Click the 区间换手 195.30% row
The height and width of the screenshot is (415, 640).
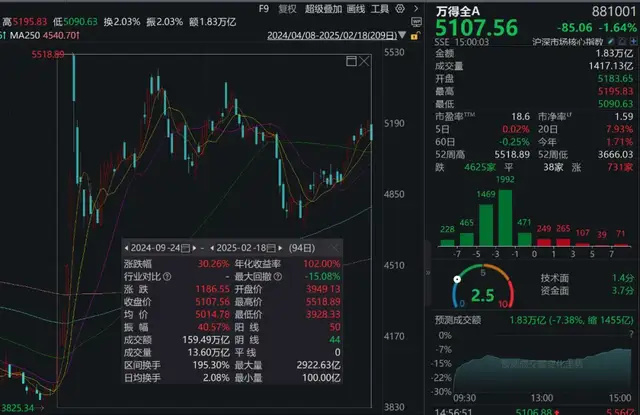(177, 365)
